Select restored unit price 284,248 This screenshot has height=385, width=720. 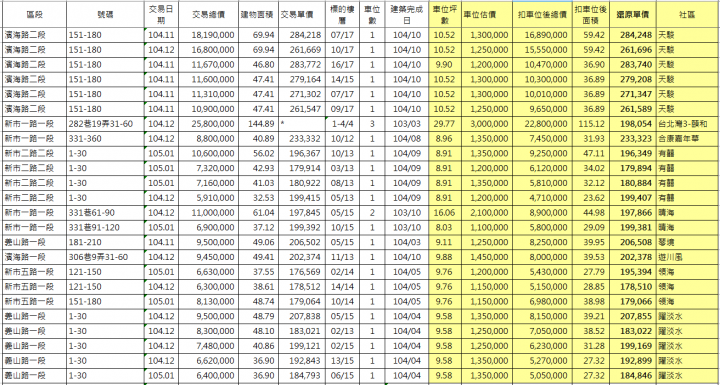point(633,35)
